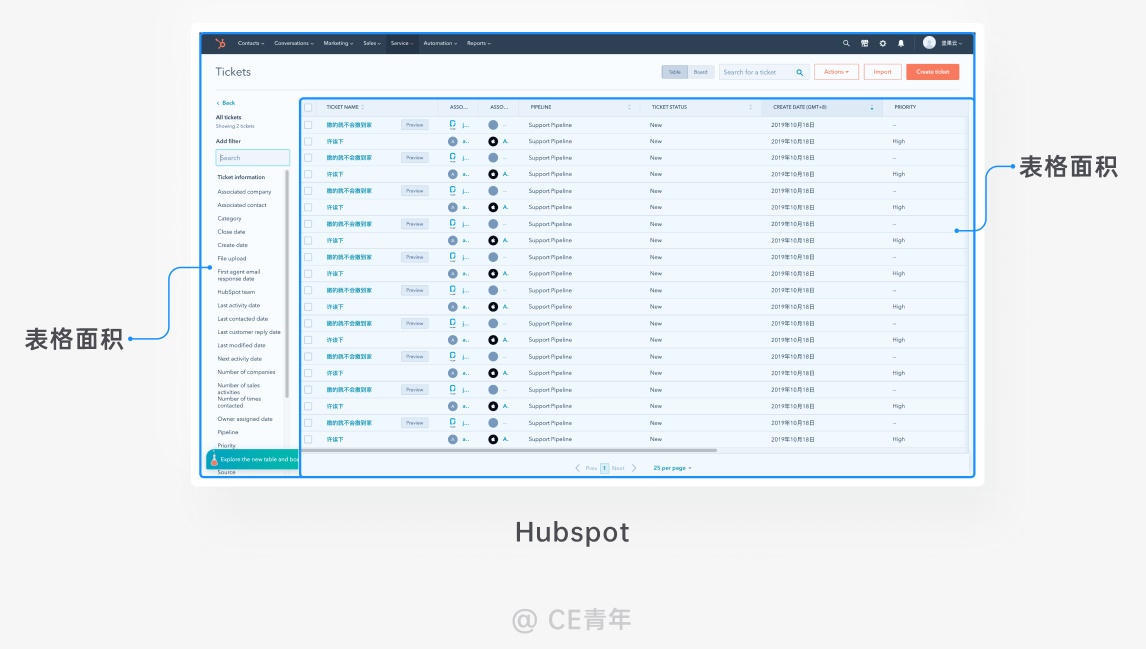This screenshot has width=1146, height=649.
Task: Click the Import button
Action: tap(882, 72)
